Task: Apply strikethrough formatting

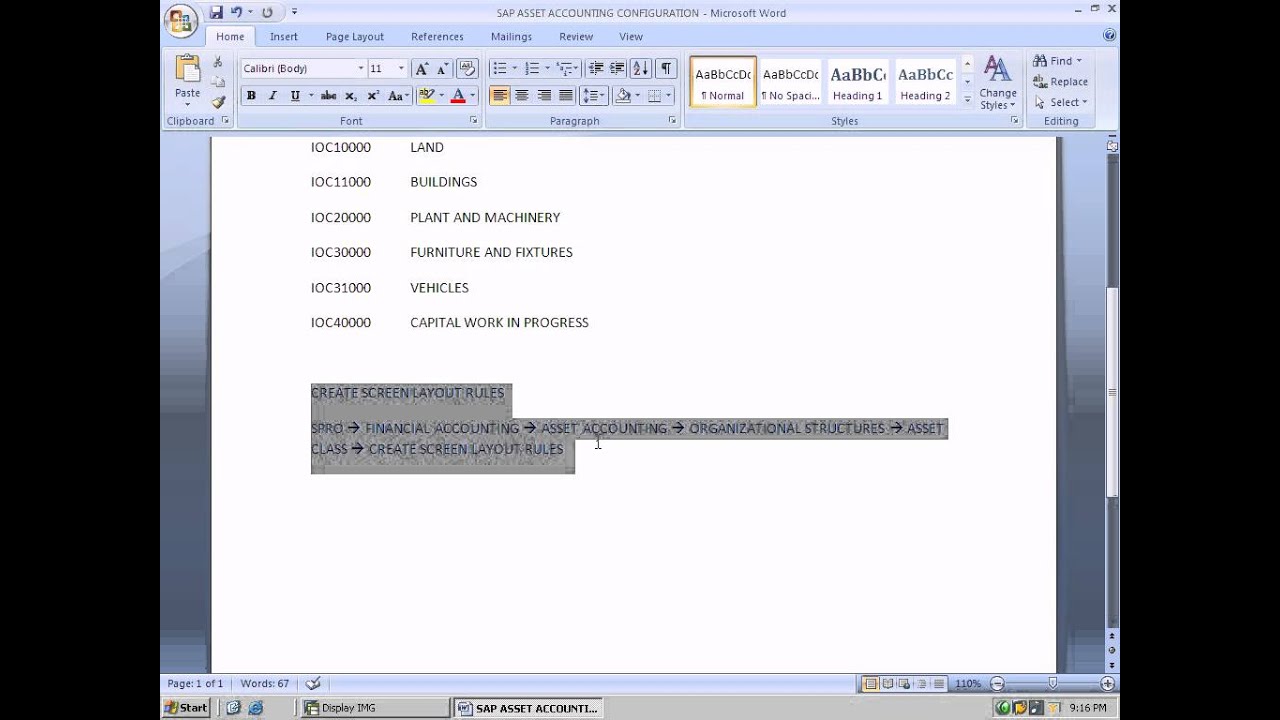Action: (328, 96)
